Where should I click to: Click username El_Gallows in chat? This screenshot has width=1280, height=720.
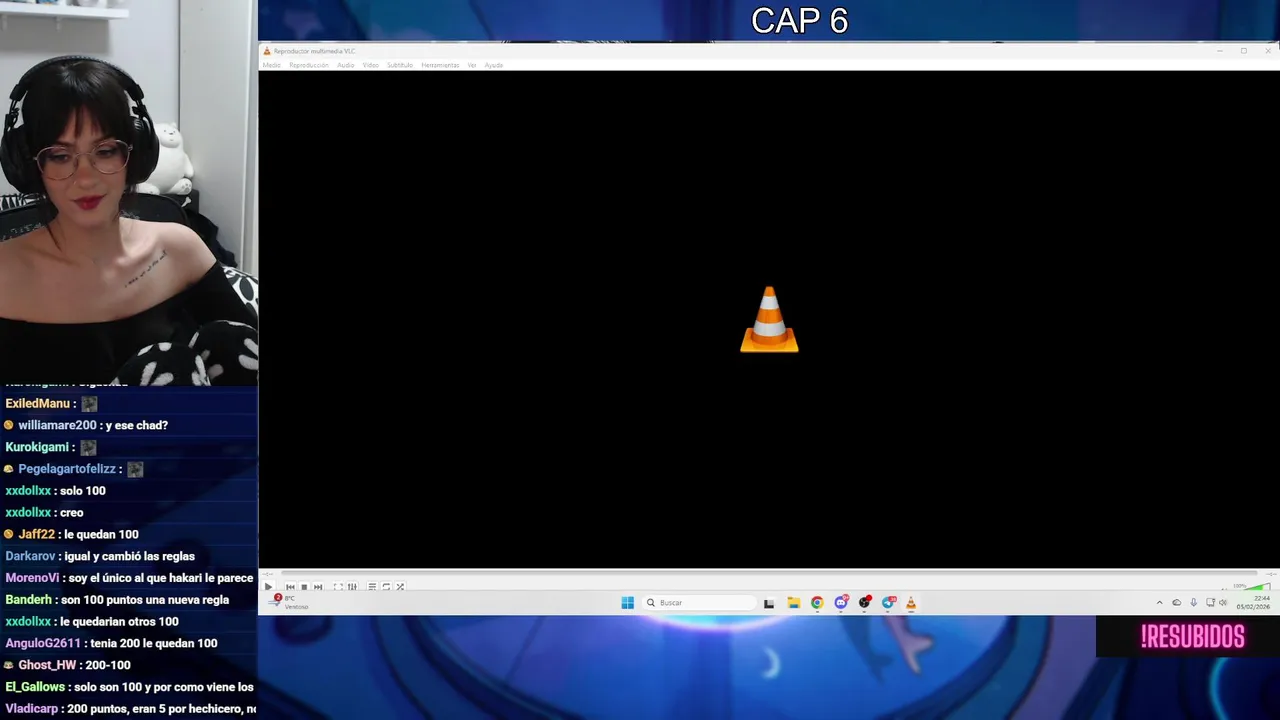pos(35,687)
